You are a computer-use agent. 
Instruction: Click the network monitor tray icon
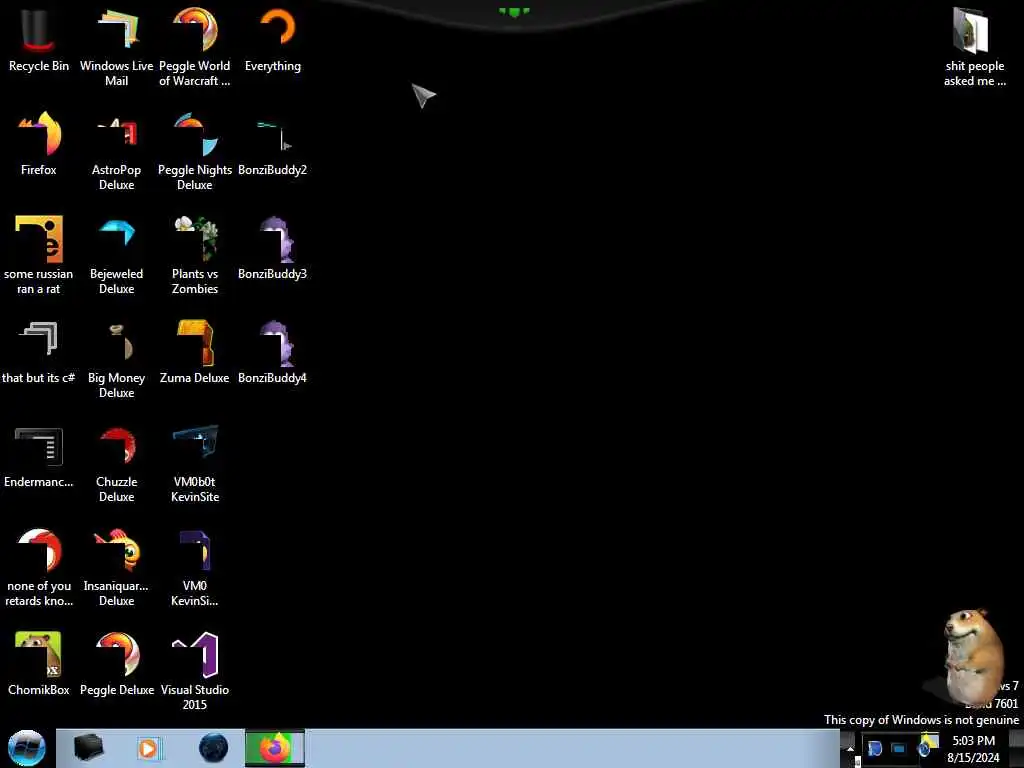899,748
